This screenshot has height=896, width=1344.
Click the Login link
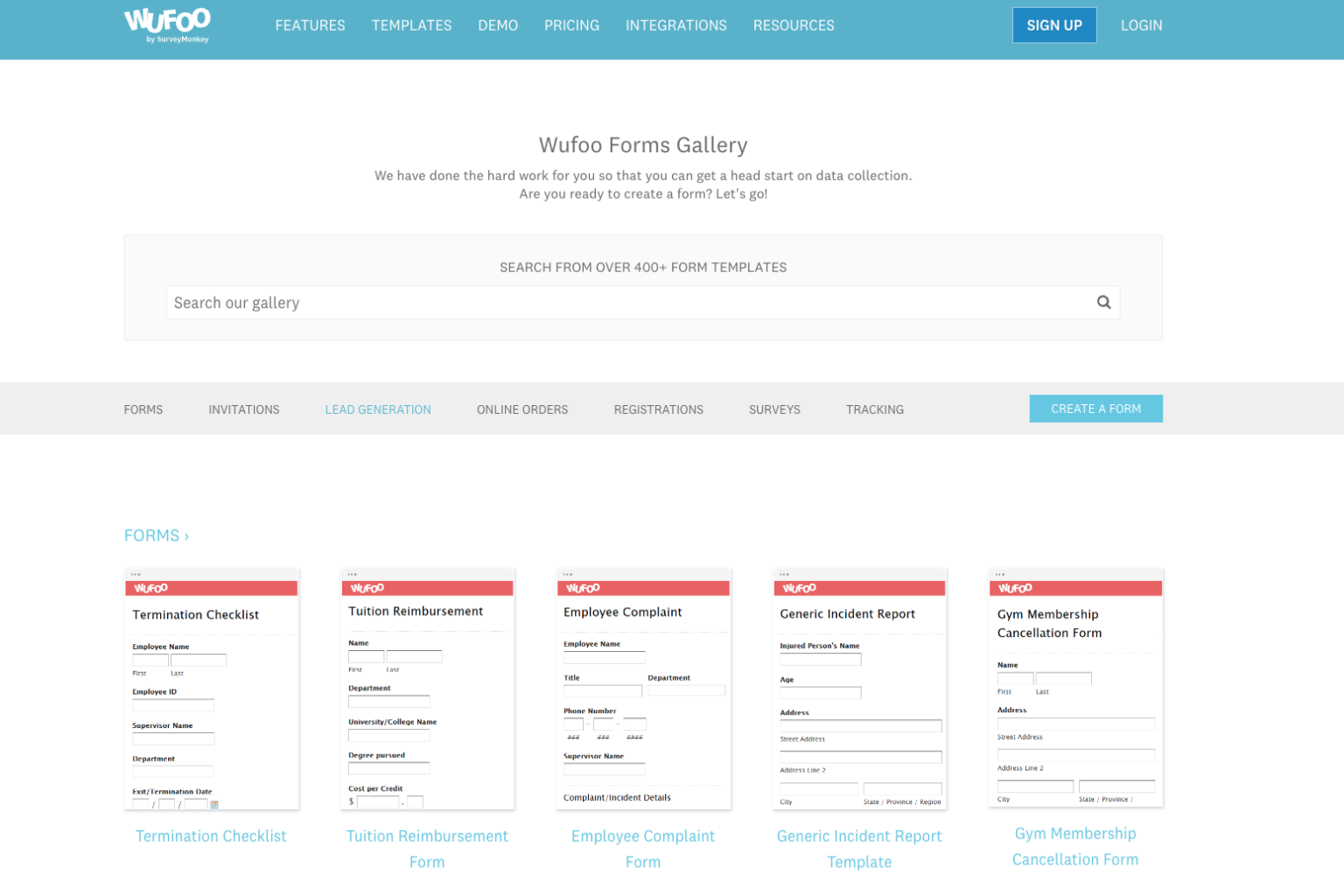click(1141, 25)
